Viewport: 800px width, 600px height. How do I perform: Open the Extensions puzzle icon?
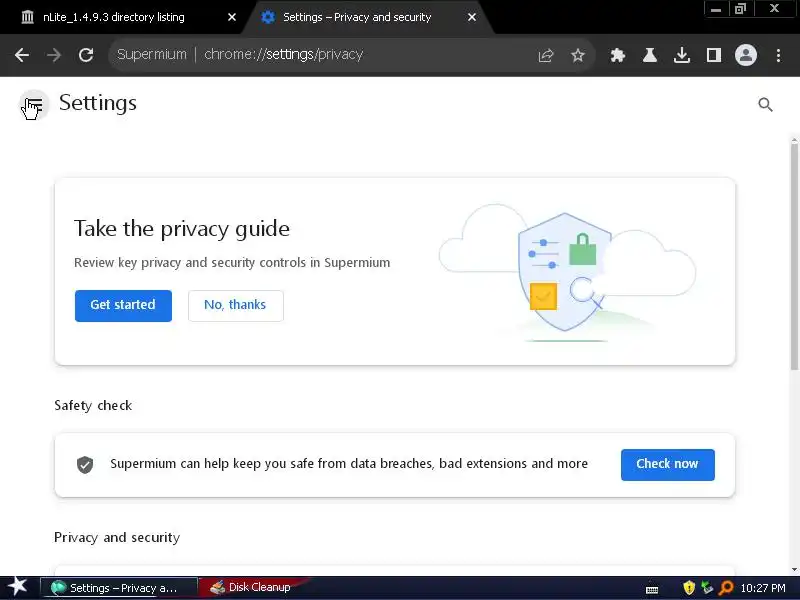point(617,55)
